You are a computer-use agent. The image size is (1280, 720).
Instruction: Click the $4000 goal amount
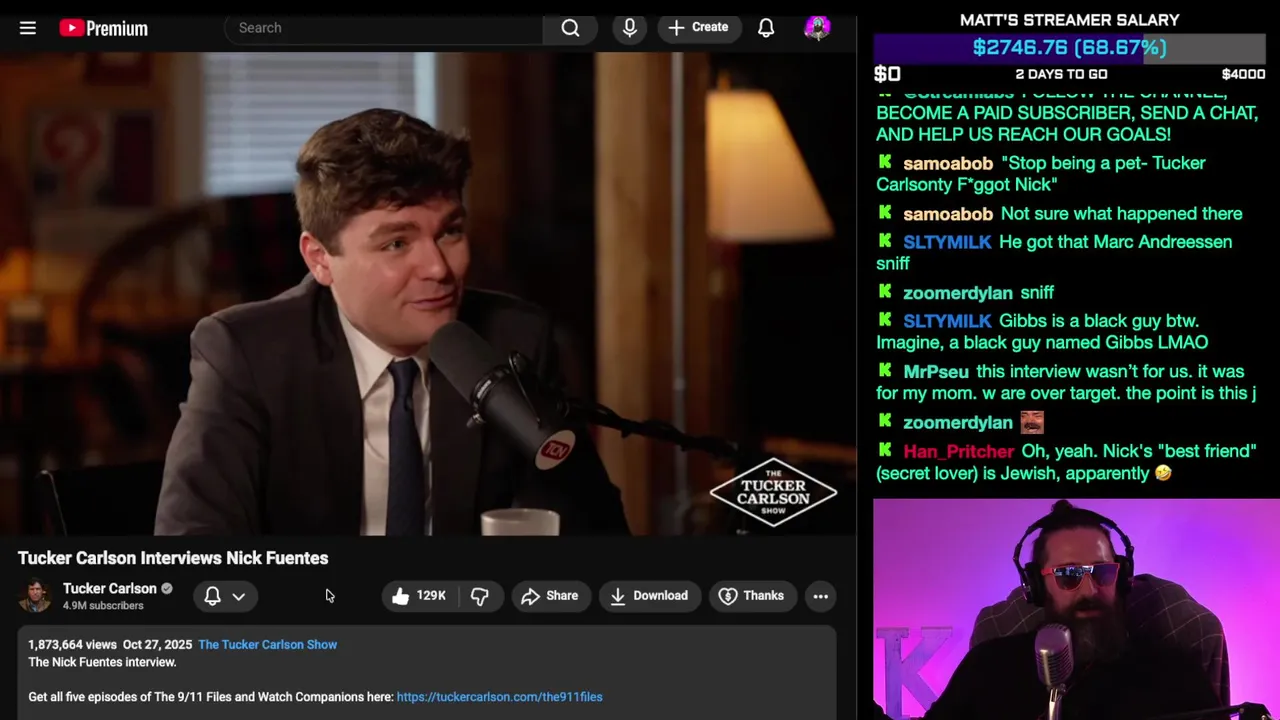(x=1243, y=74)
